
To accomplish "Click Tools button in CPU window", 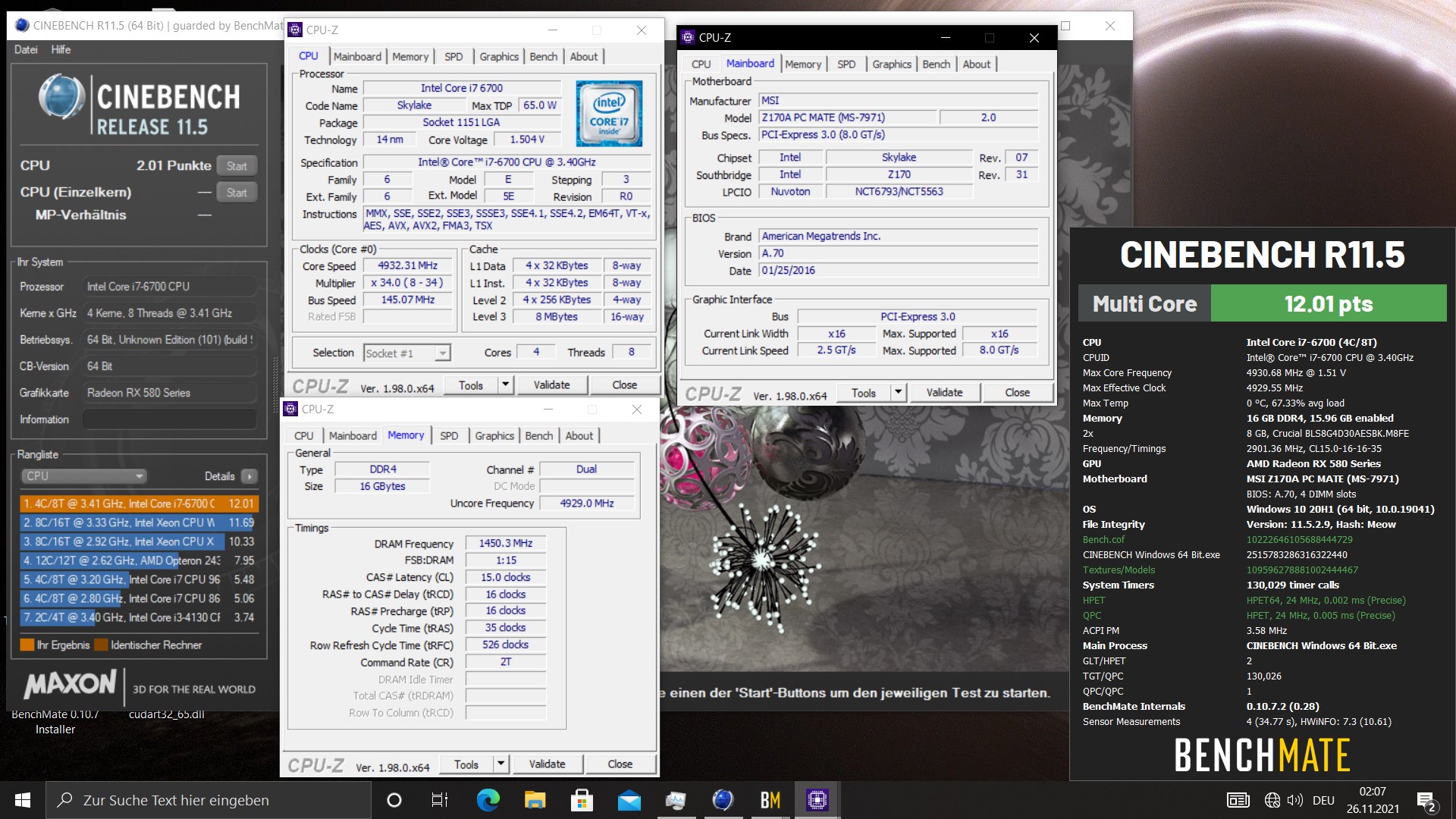I will 470,385.
